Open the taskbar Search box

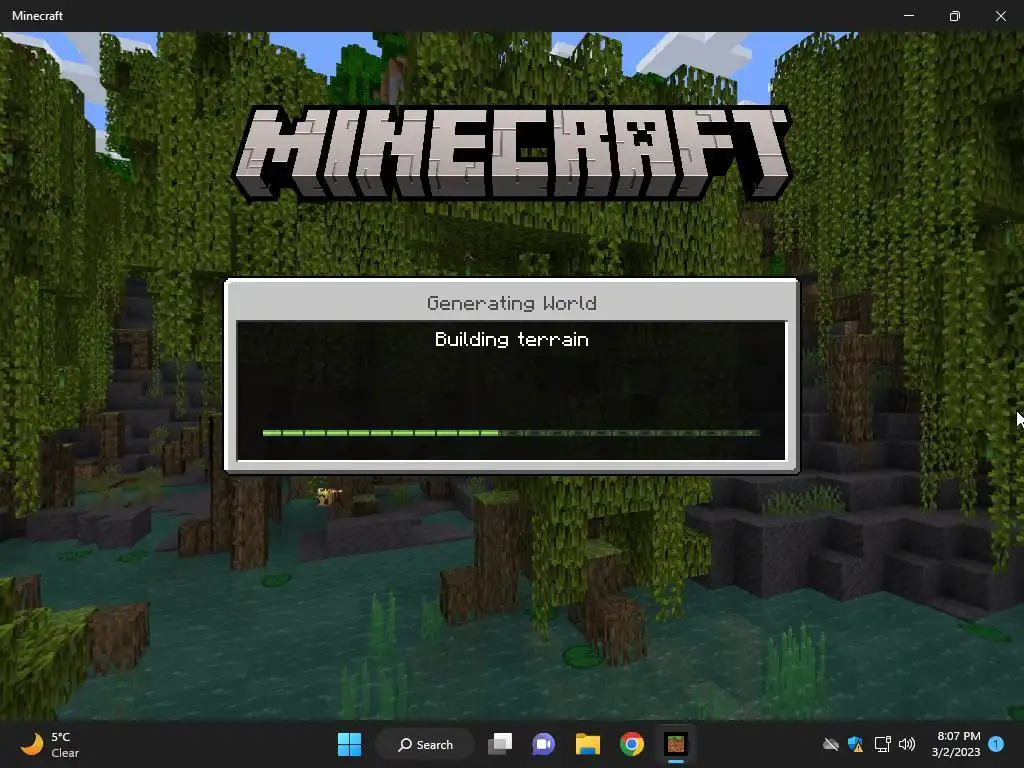pos(425,744)
